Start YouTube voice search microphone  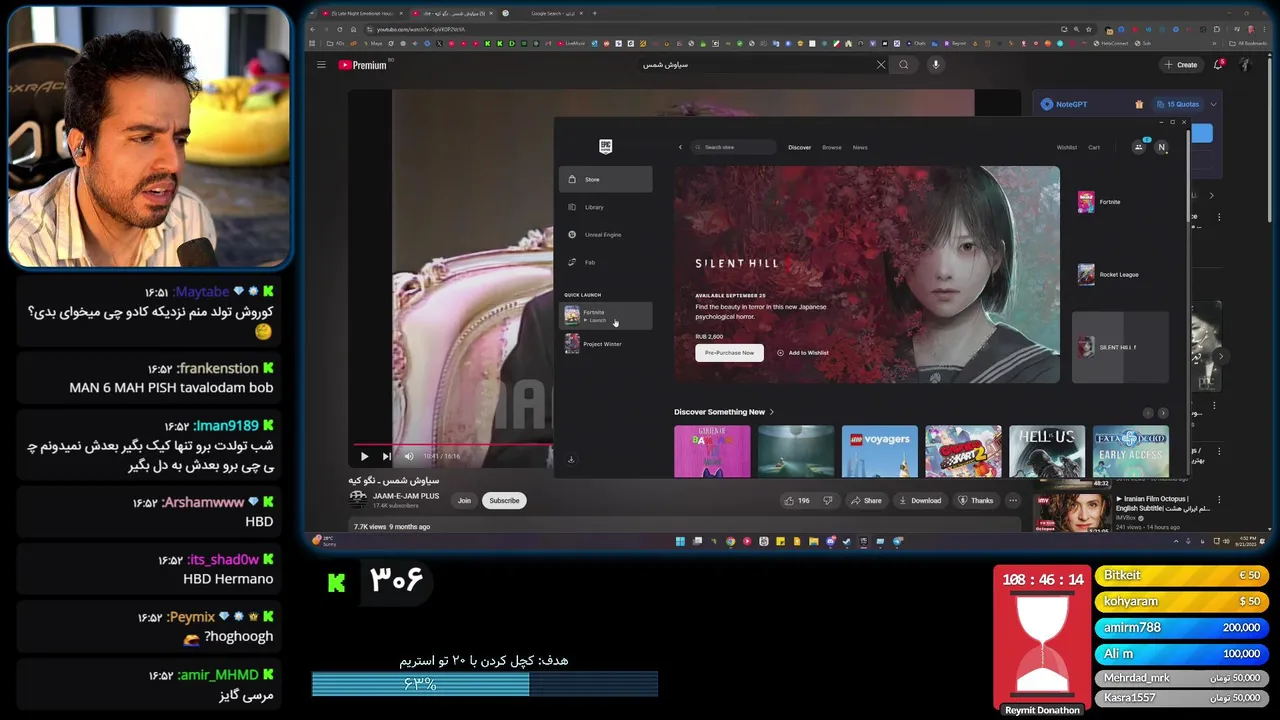(936, 65)
